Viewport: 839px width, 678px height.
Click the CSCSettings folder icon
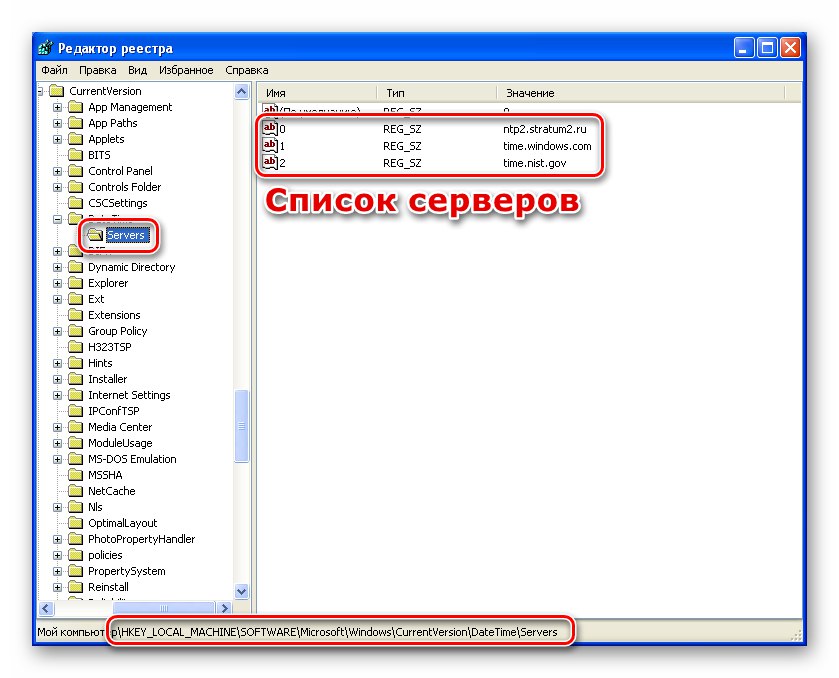[75, 203]
